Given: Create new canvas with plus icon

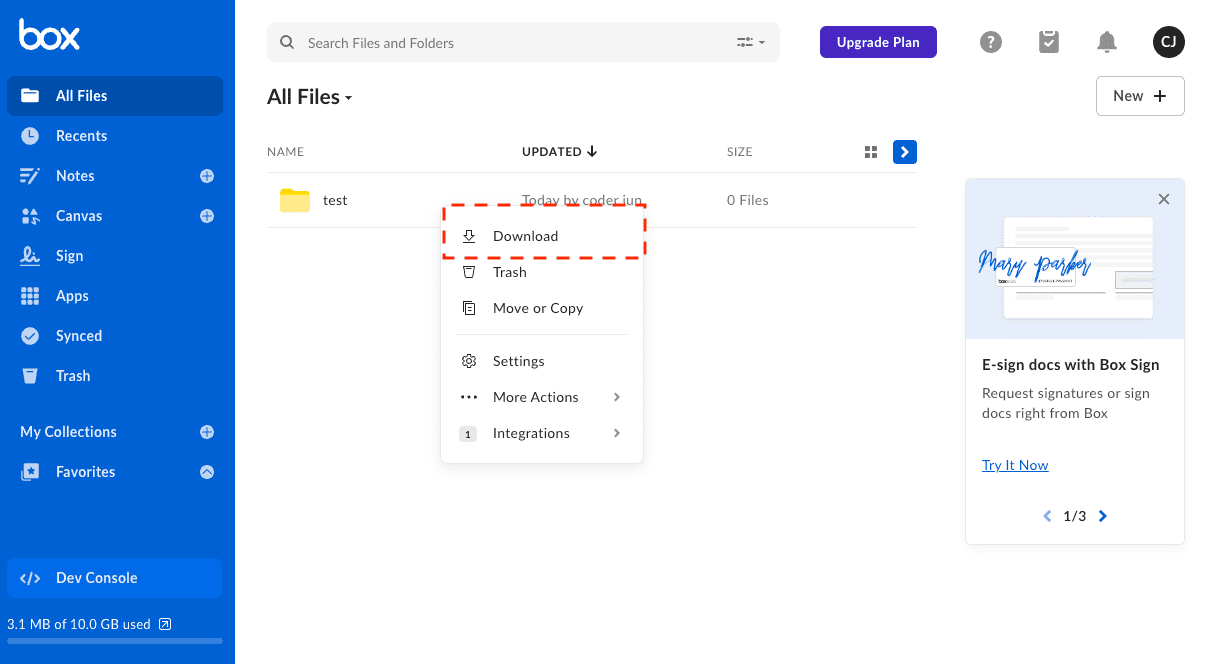Looking at the screenshot, I should click(207, 216).
